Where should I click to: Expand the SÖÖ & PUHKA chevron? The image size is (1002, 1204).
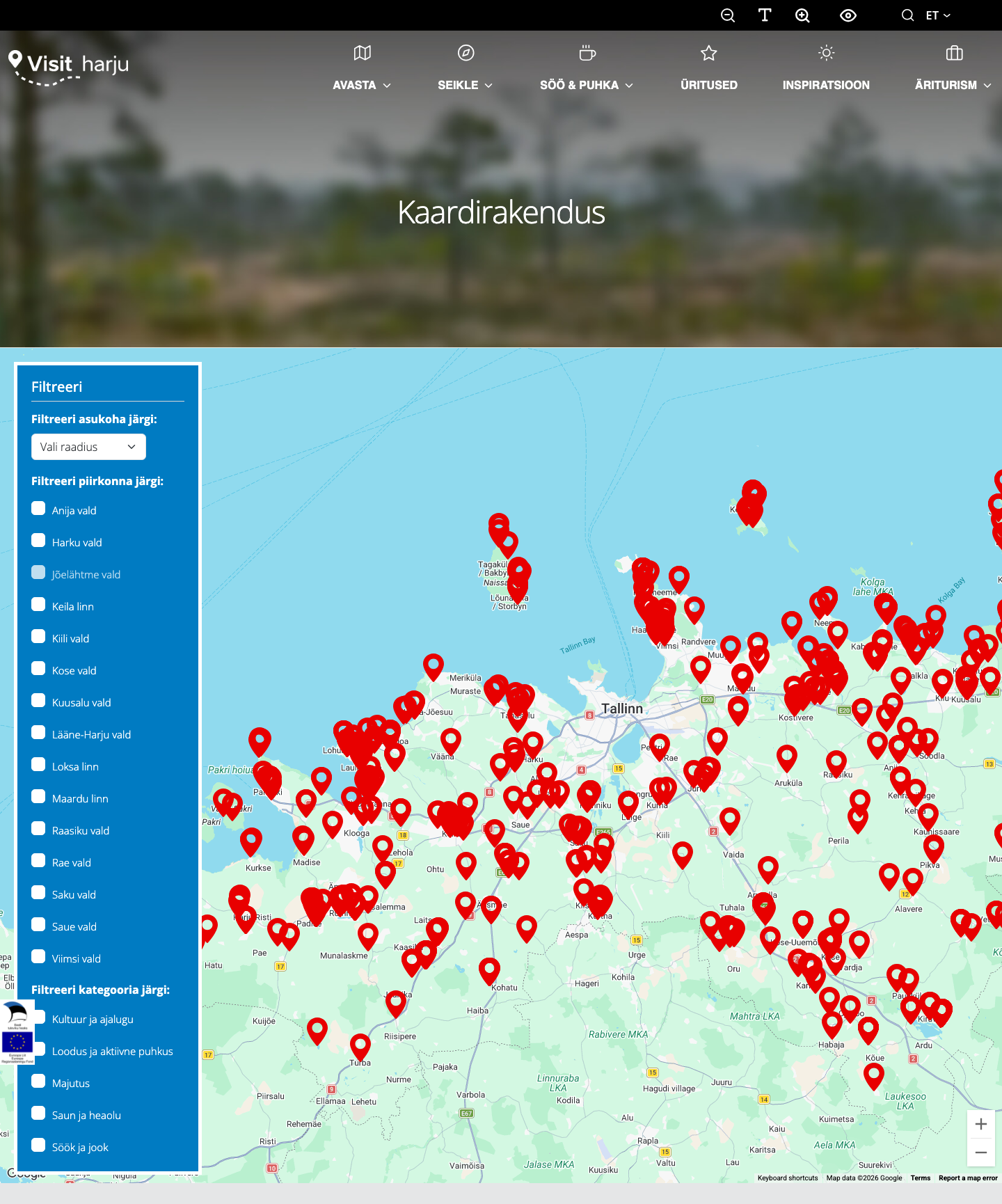tap(629, 86)
